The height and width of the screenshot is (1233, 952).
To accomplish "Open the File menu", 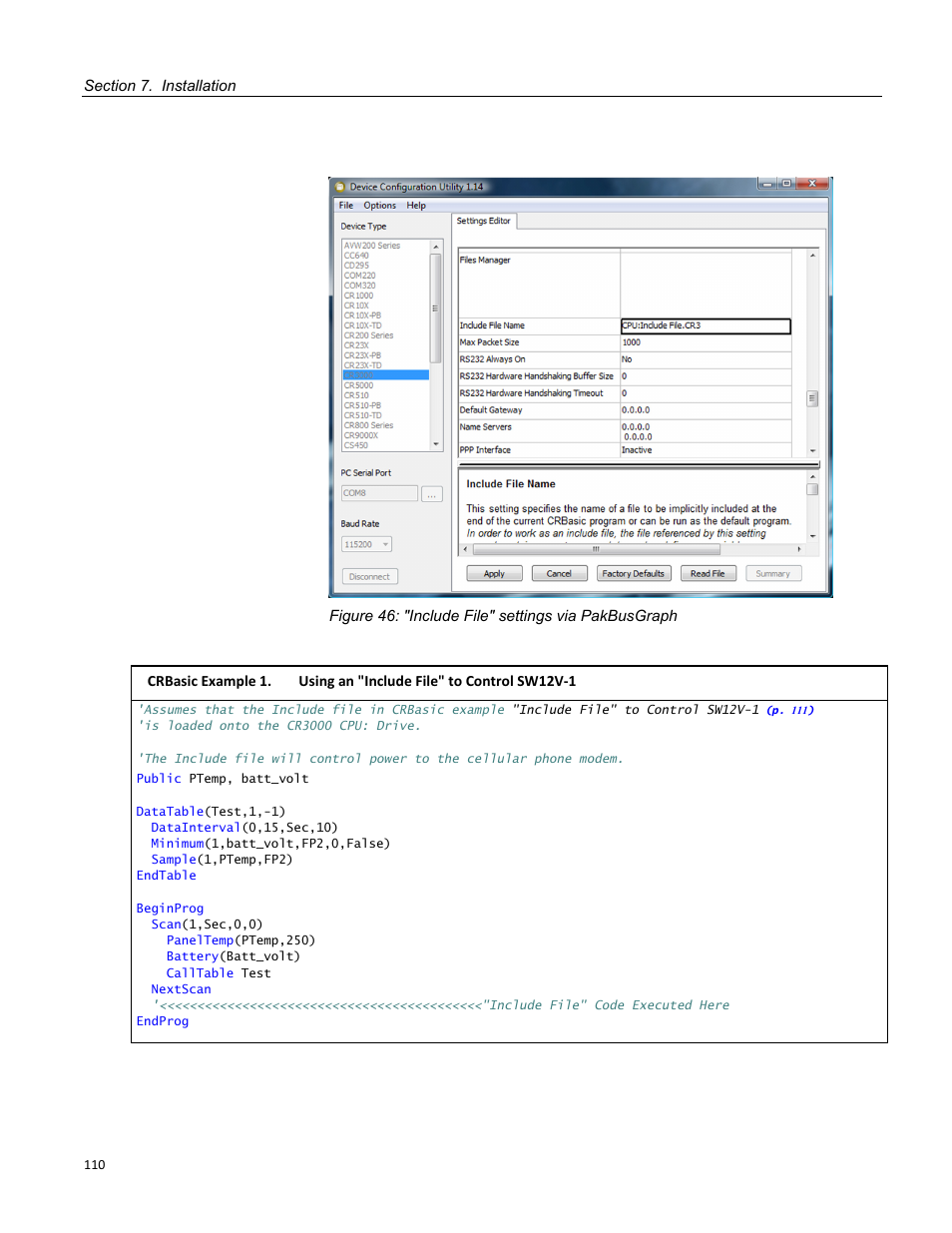I will coord(346,206).
